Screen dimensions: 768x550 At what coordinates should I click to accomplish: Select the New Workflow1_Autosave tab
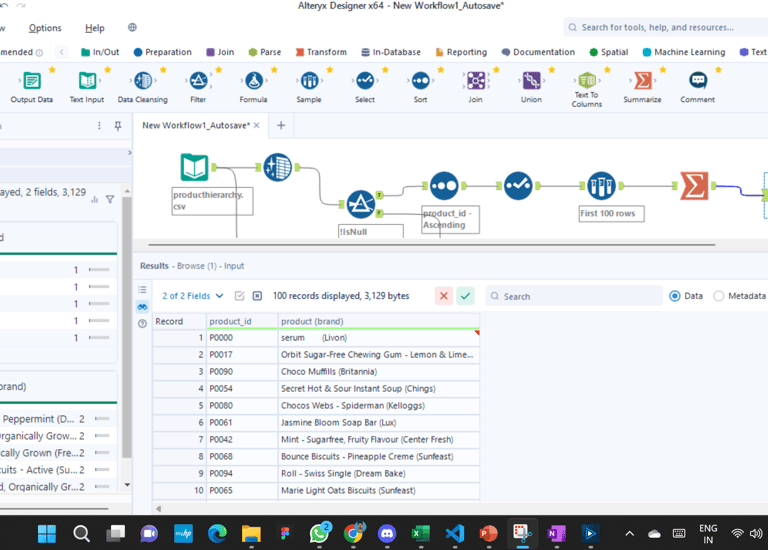pyautogui.click(x=196, y=125)
